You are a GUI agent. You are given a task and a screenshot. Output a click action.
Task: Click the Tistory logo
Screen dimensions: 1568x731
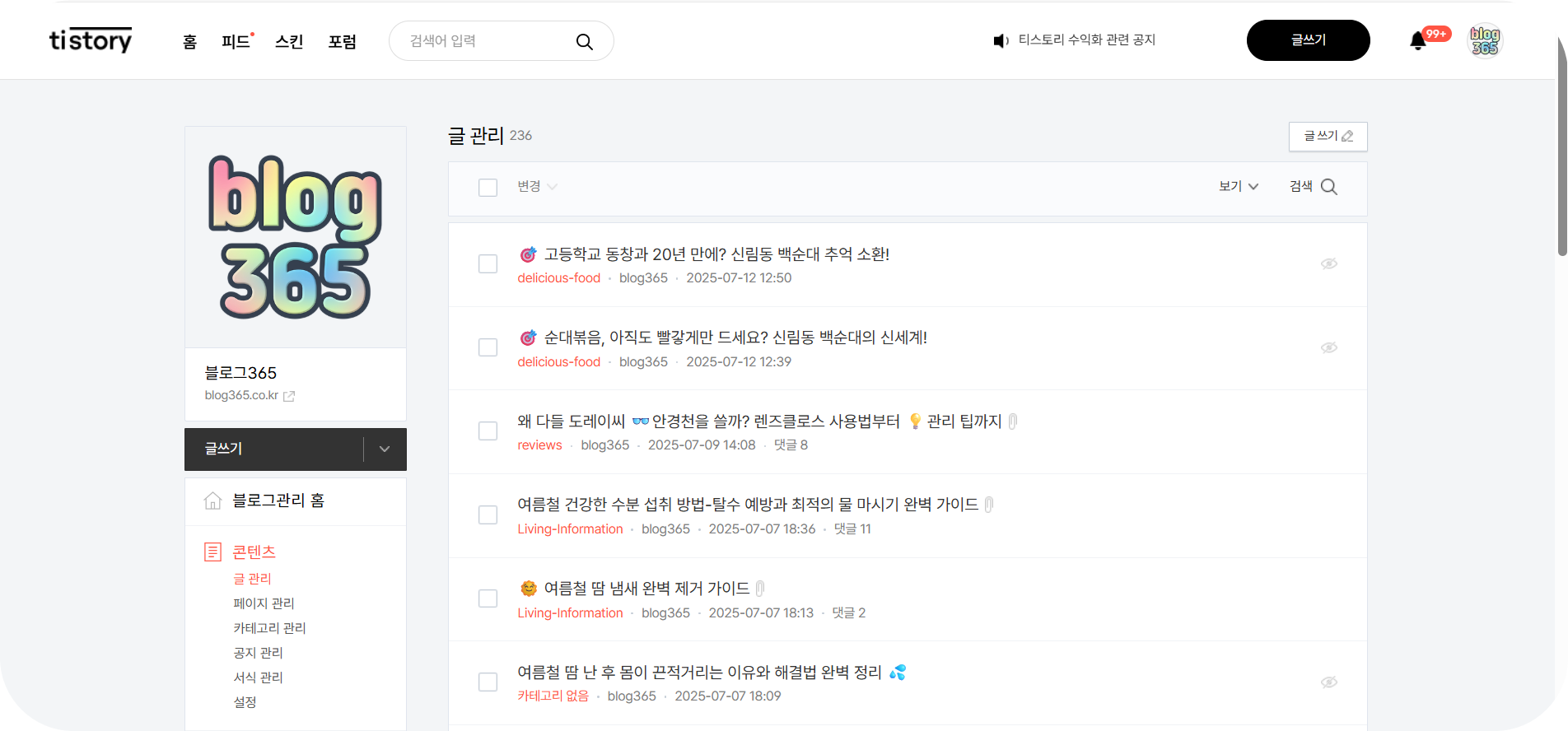click(x=91, y=40)
